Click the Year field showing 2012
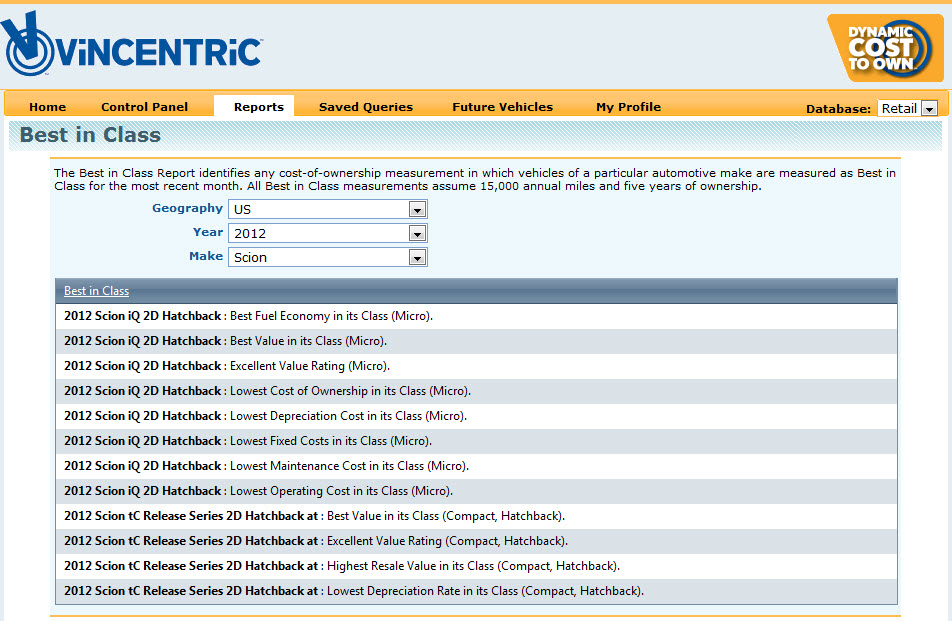This screenshot has width=952, height=621. (327, 233)
